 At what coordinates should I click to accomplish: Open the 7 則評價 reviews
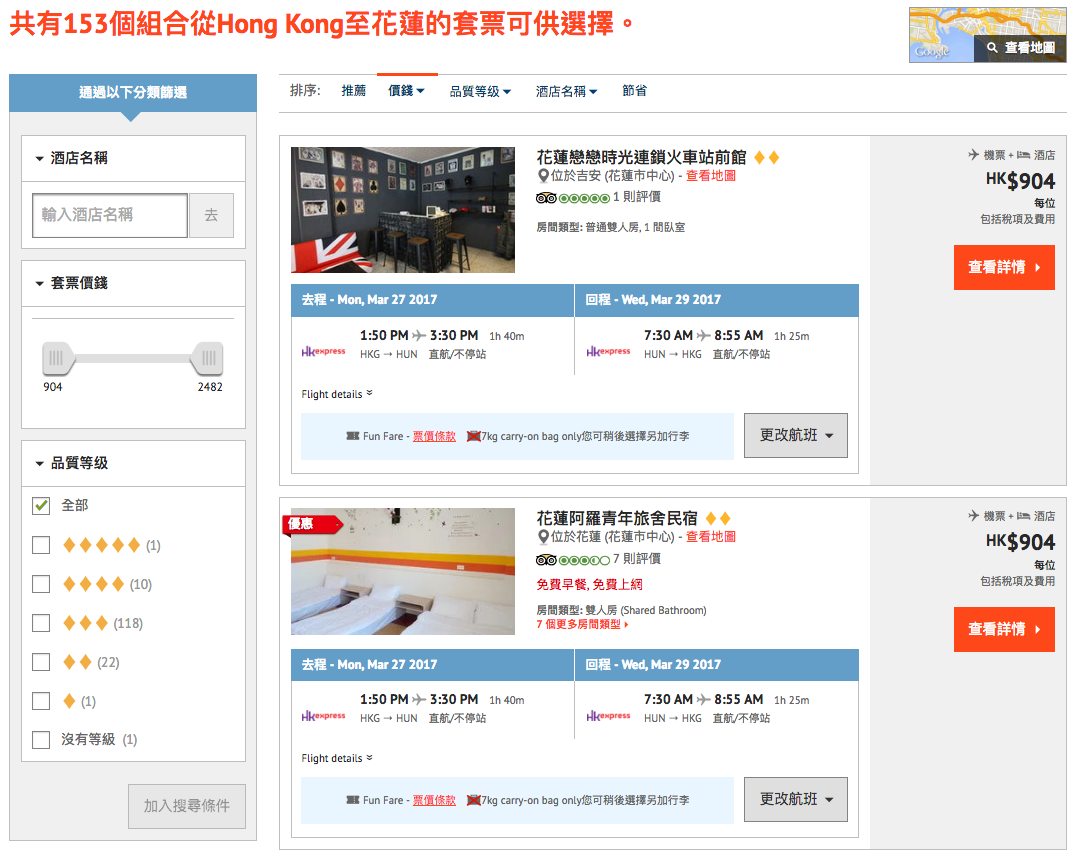(637, 559)
